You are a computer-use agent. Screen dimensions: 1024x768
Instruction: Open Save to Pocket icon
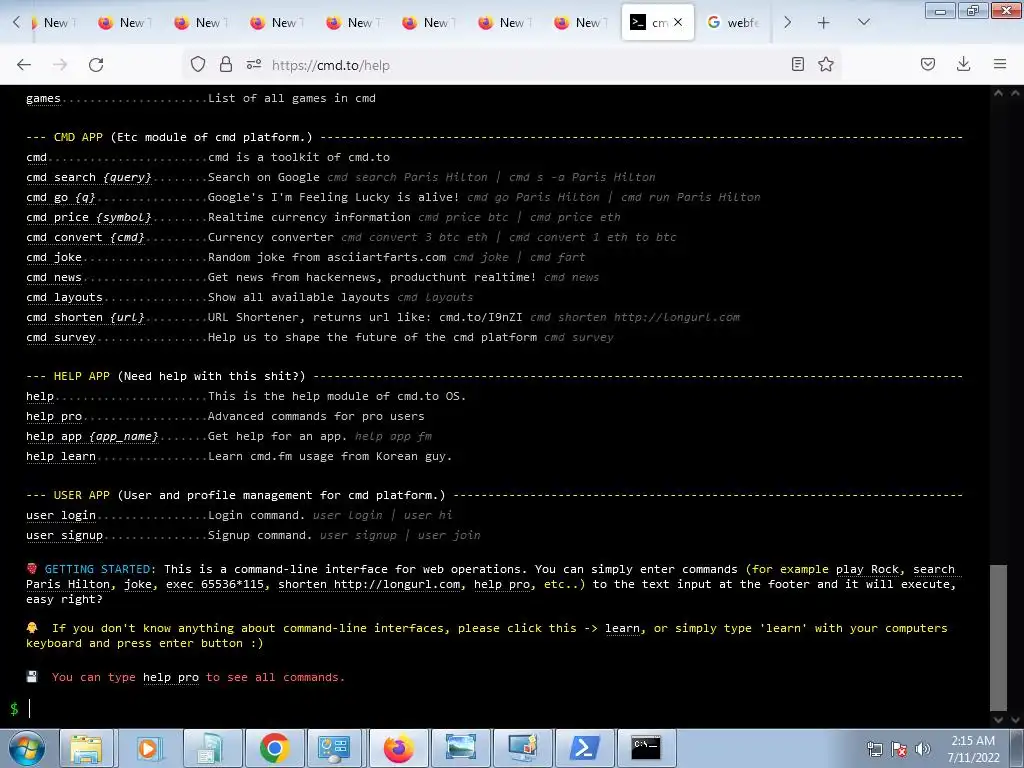(927, 64)
